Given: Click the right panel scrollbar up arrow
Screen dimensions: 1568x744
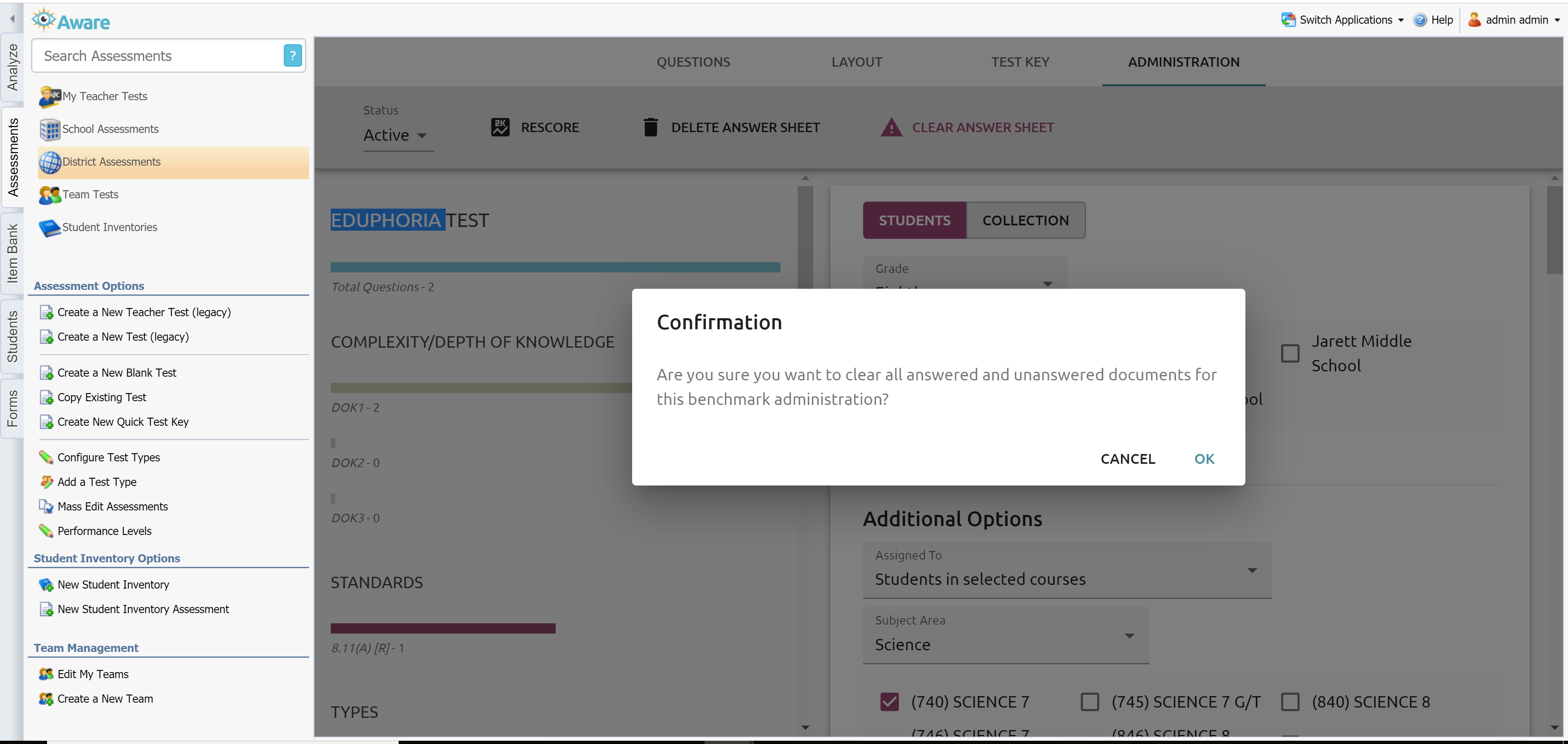Looking at the screenshot, I should click(x=1555, y=178).
